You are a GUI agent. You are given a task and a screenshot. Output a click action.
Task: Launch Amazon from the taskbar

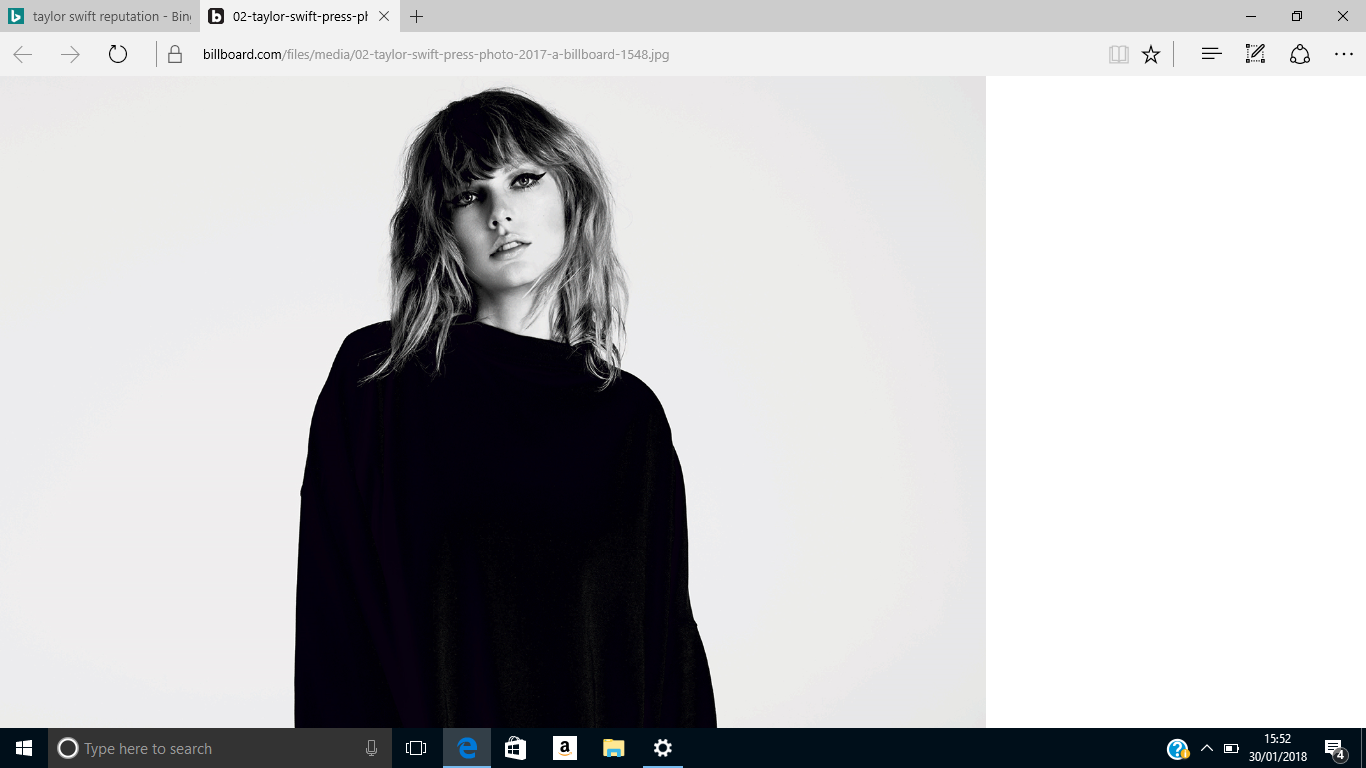coord(565,748)
